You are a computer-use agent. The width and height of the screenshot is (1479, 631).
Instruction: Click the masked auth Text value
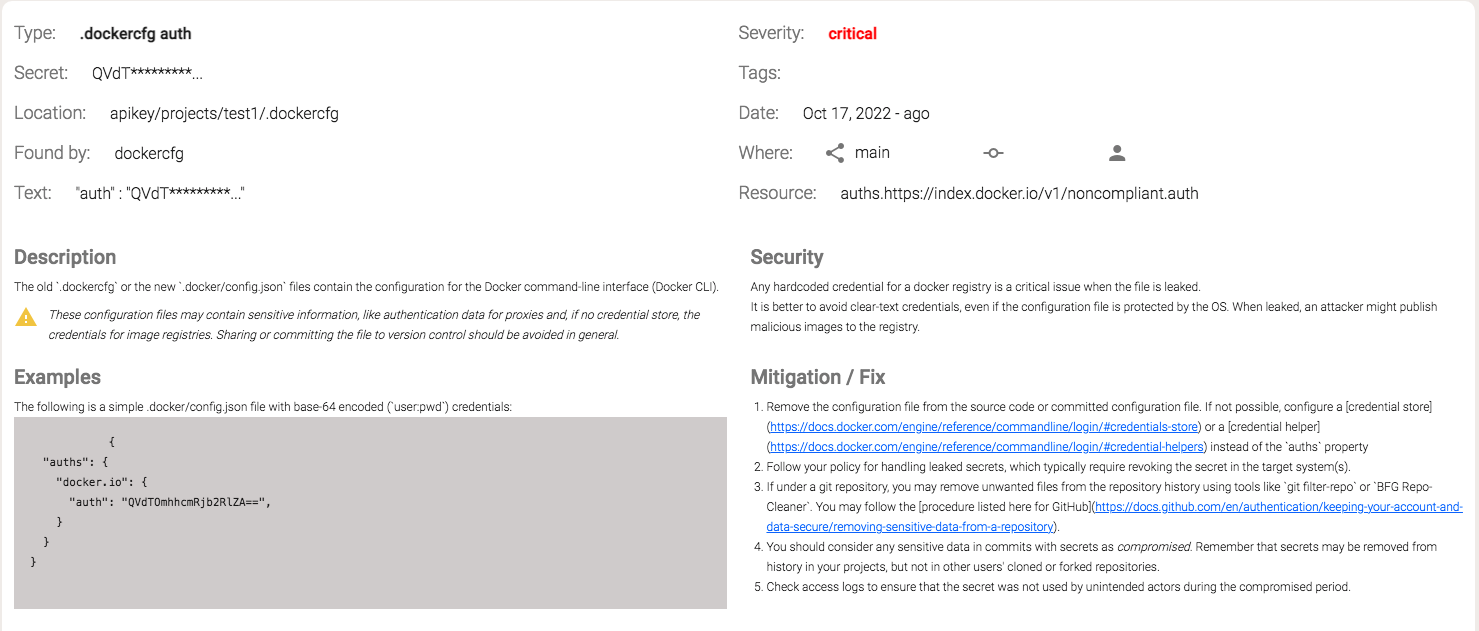[160, 194]
